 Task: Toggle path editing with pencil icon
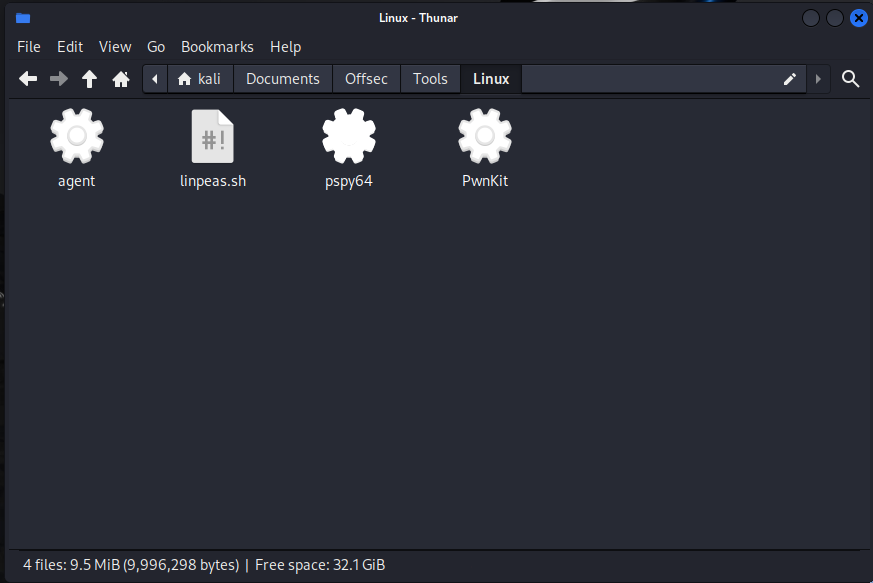point(789,79)
